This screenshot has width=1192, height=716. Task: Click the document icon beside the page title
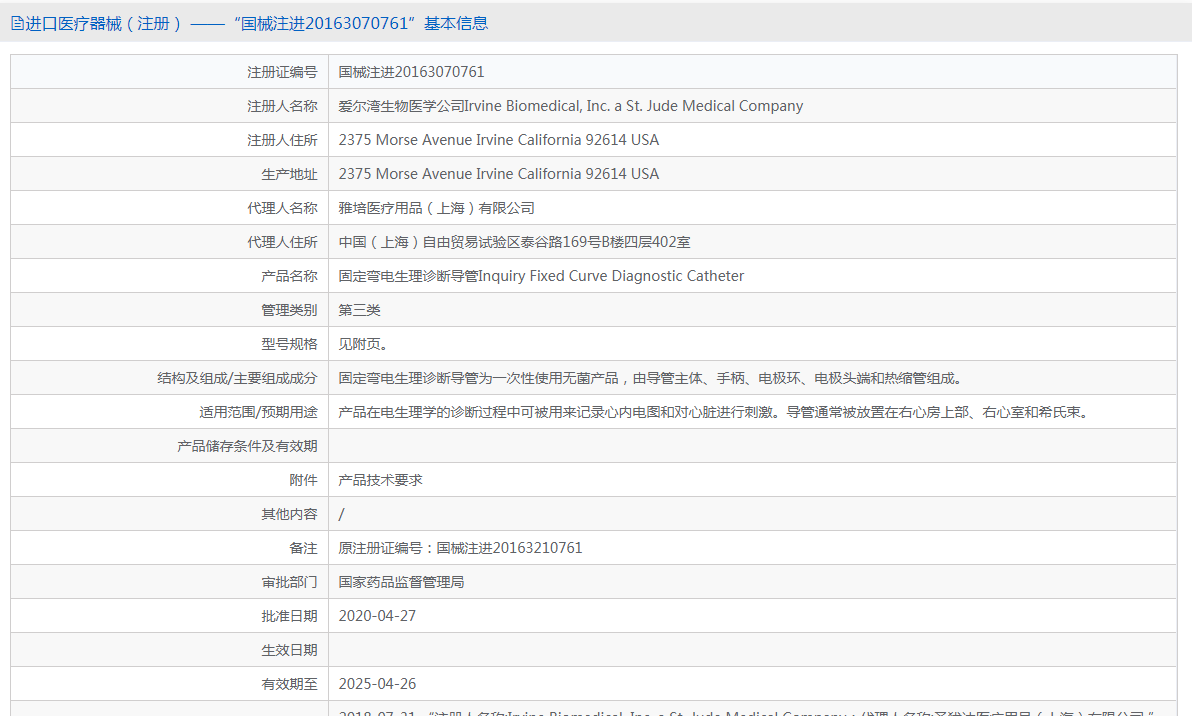click(17, 24)
